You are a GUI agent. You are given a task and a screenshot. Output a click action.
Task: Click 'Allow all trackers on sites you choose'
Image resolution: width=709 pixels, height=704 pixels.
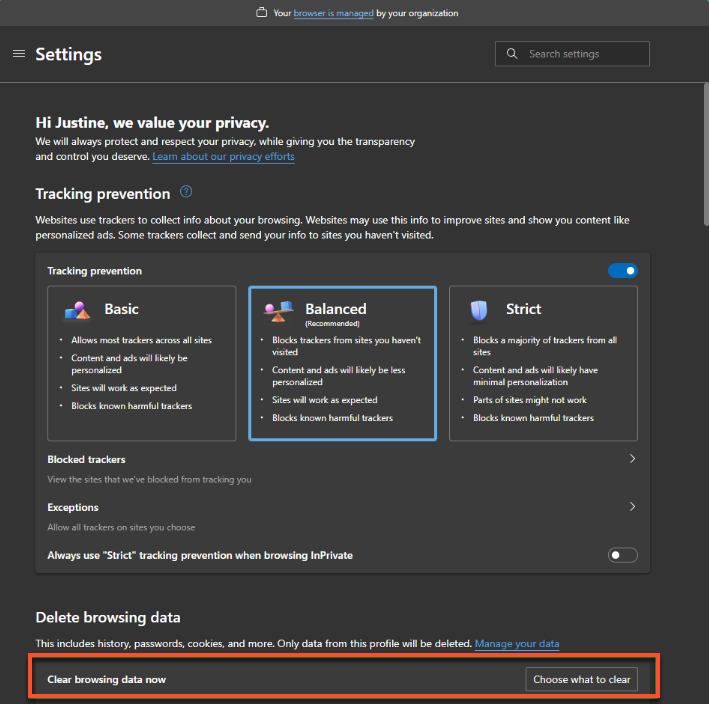point(121,527)
